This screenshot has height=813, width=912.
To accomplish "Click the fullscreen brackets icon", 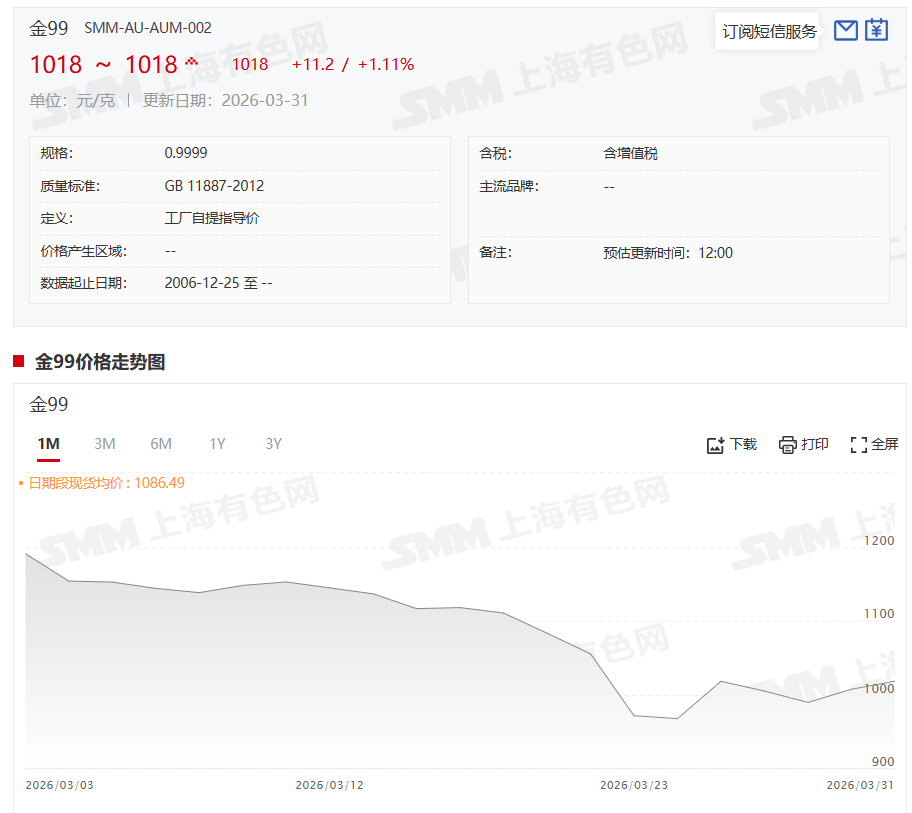I will pos(858,445).
